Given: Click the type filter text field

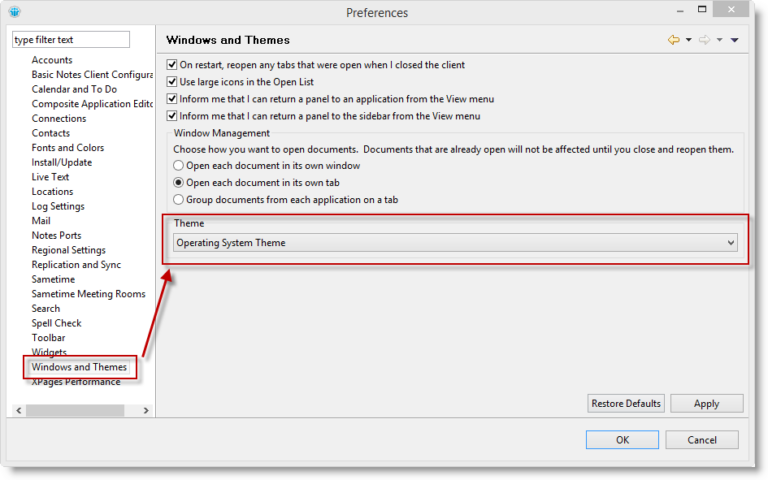Looking at the screenshot, I should 71,40.
